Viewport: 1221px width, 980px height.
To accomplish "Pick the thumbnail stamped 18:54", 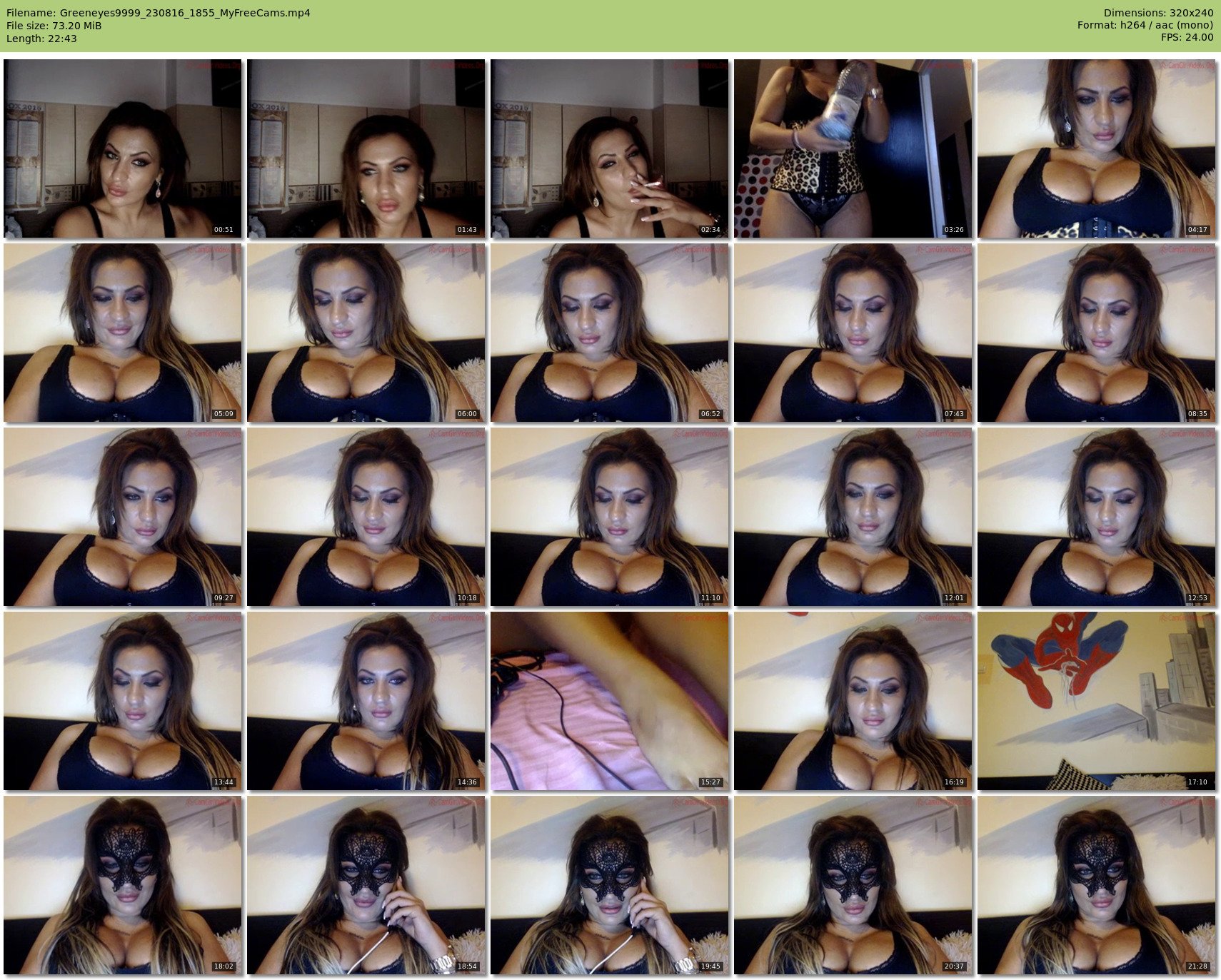I will click(366, 885).
